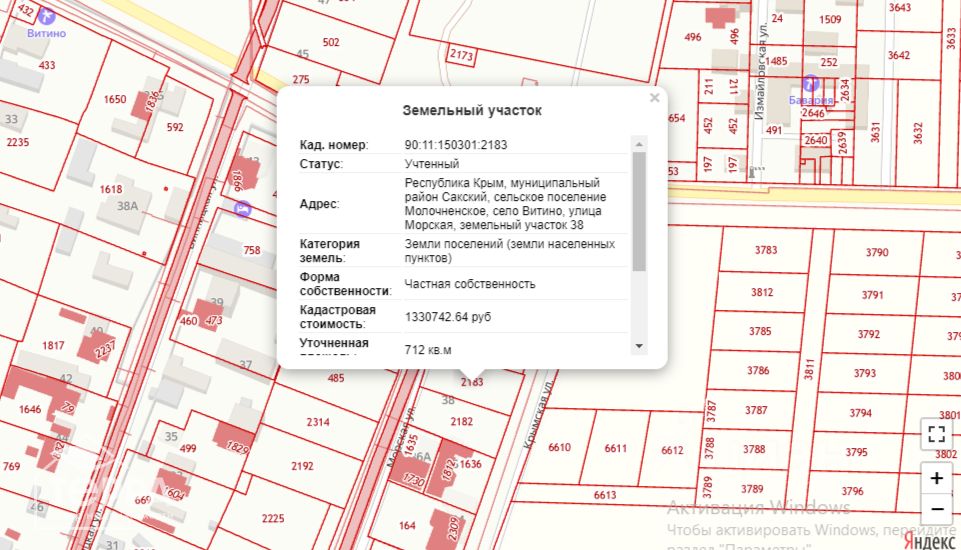The image size is (961, 550).
Task: Select parcel 3785 on the map
Action: tap(760, 331)
